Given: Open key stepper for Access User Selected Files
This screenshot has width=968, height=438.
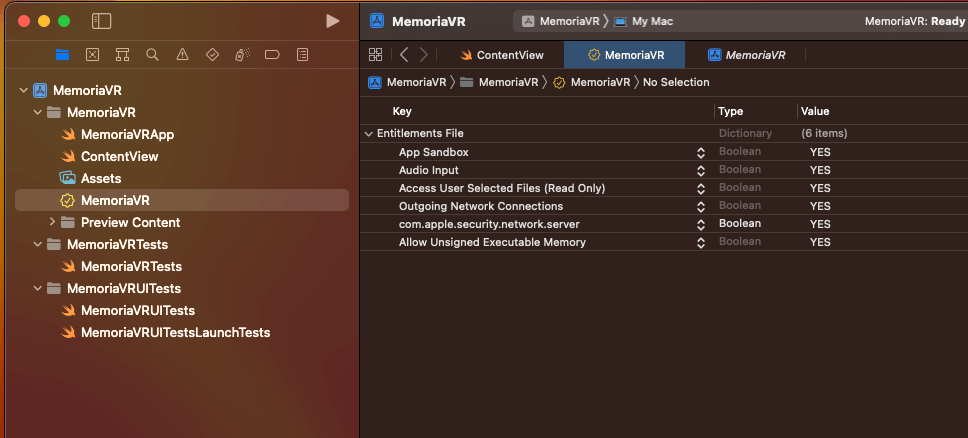Looking at the screenshot, I should point(701,188).
